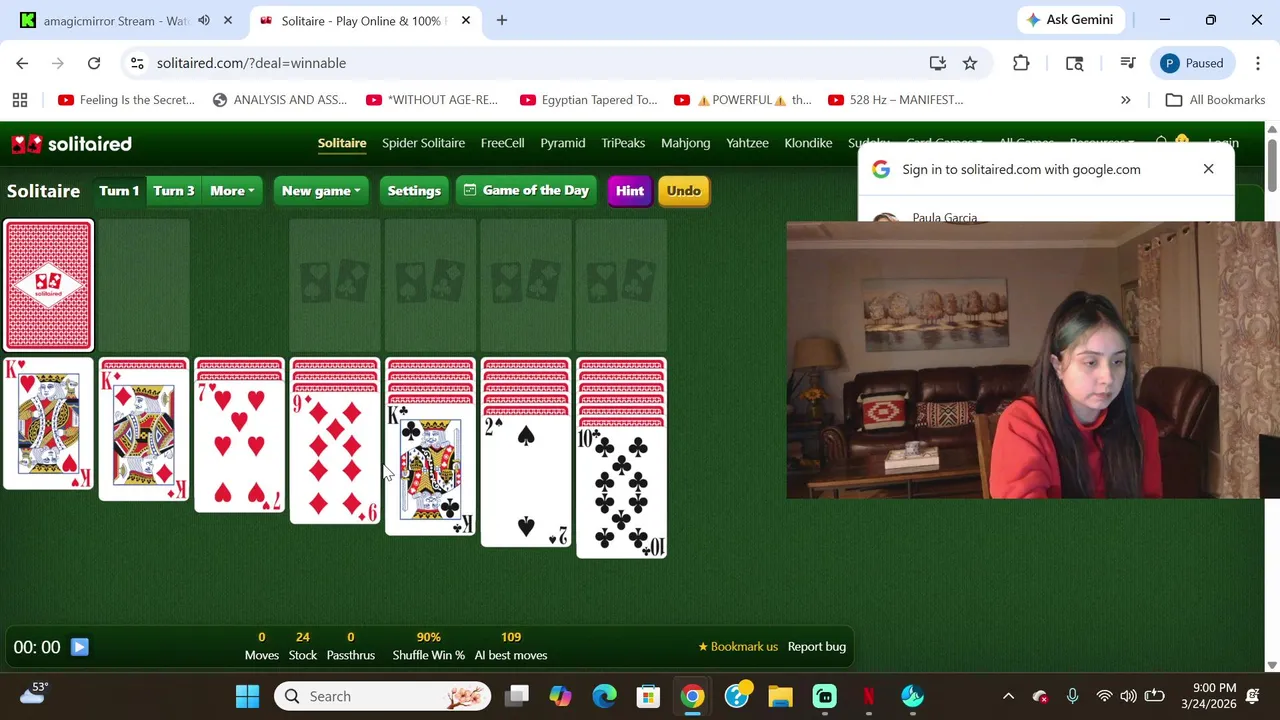Viewport: 1280px width, 720px height.
Task: Go to Mahjong game
Action: [x=686, y=143]
